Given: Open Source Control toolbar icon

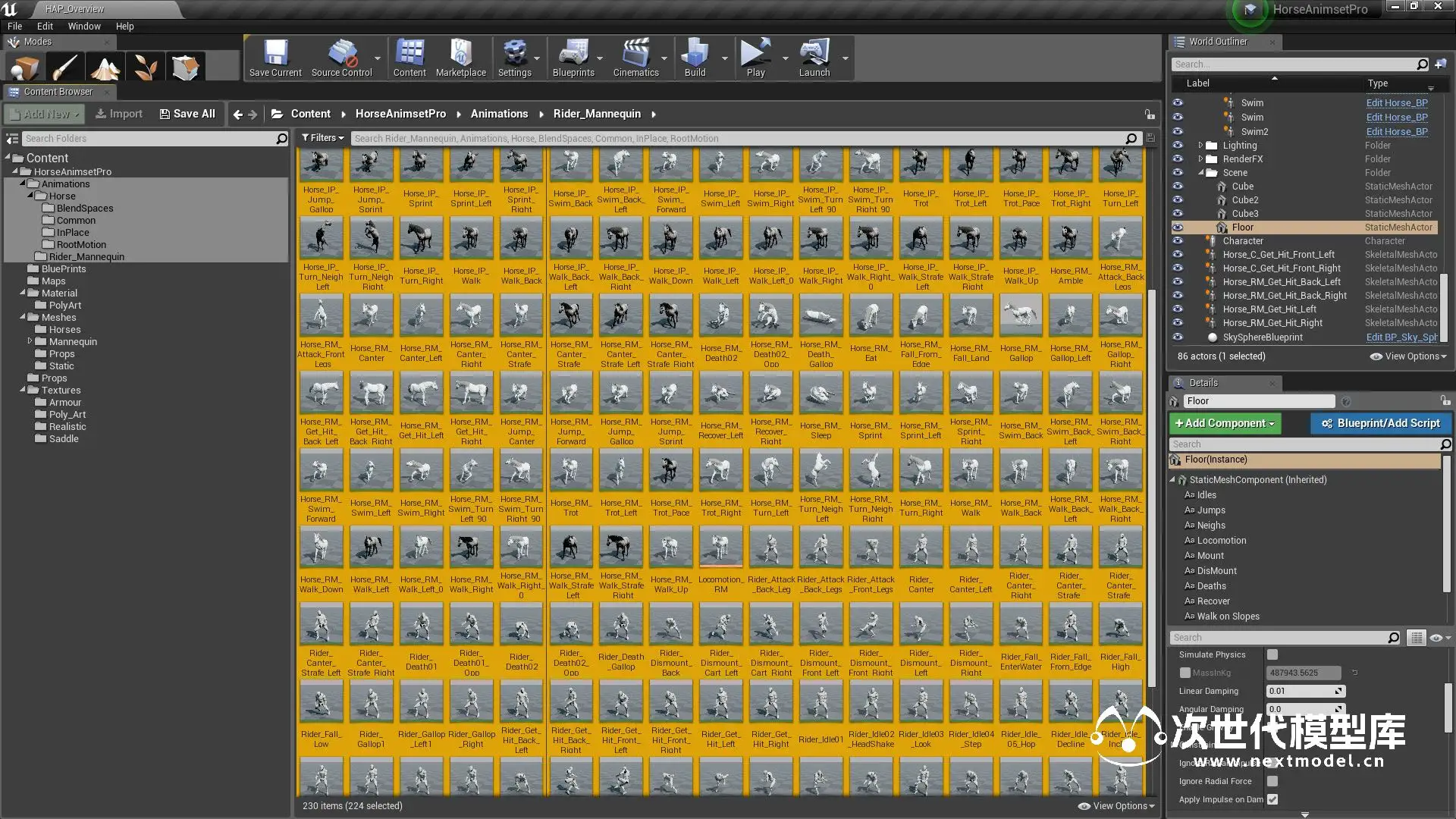Looking at the screenshot, I should pyautogui.click(x=341, y=58).
